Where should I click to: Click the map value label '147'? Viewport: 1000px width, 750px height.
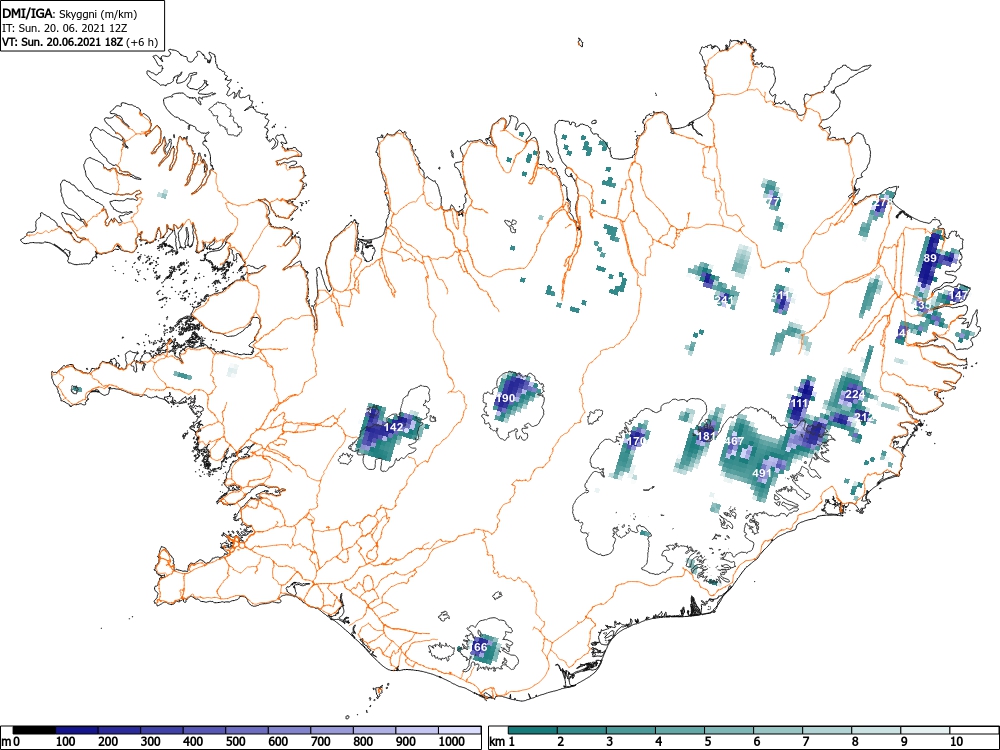click(x=959, y=295)
